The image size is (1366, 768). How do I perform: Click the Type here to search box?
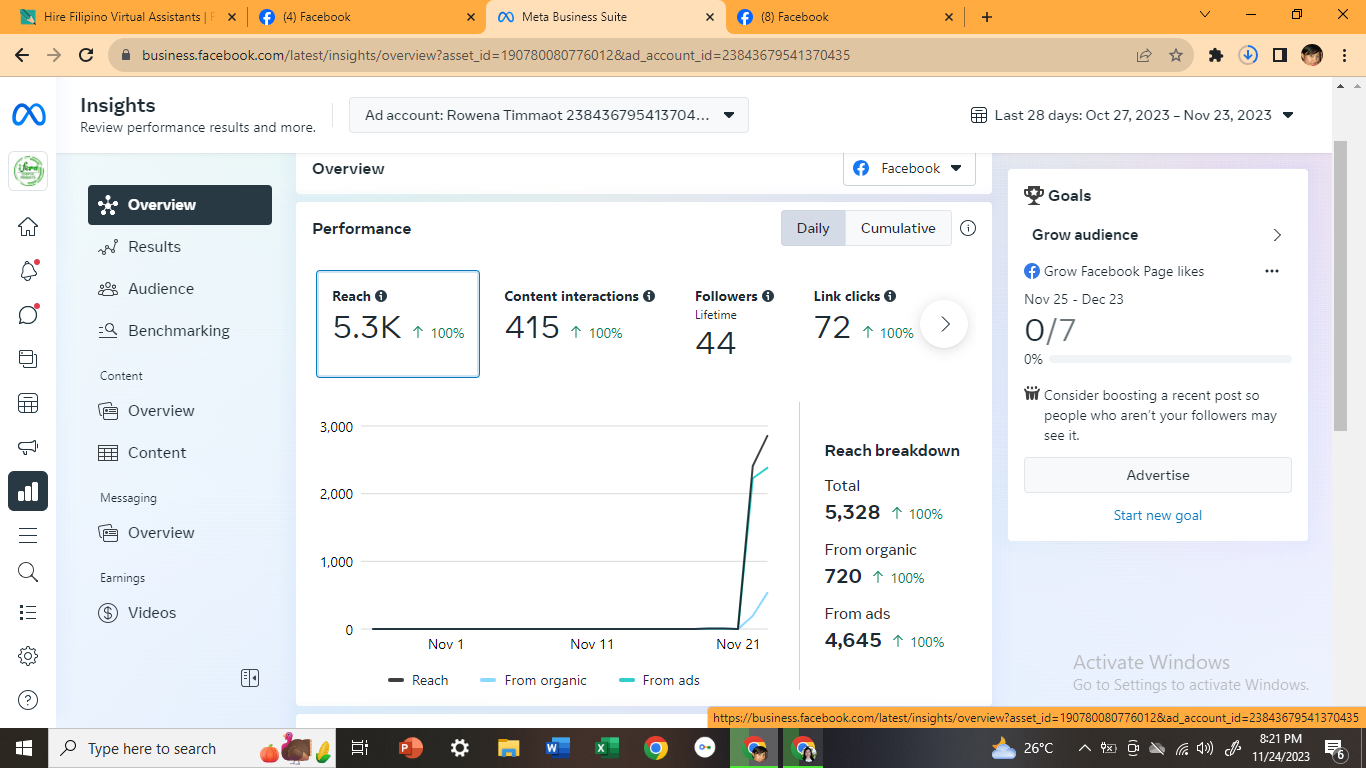point(192,748)
